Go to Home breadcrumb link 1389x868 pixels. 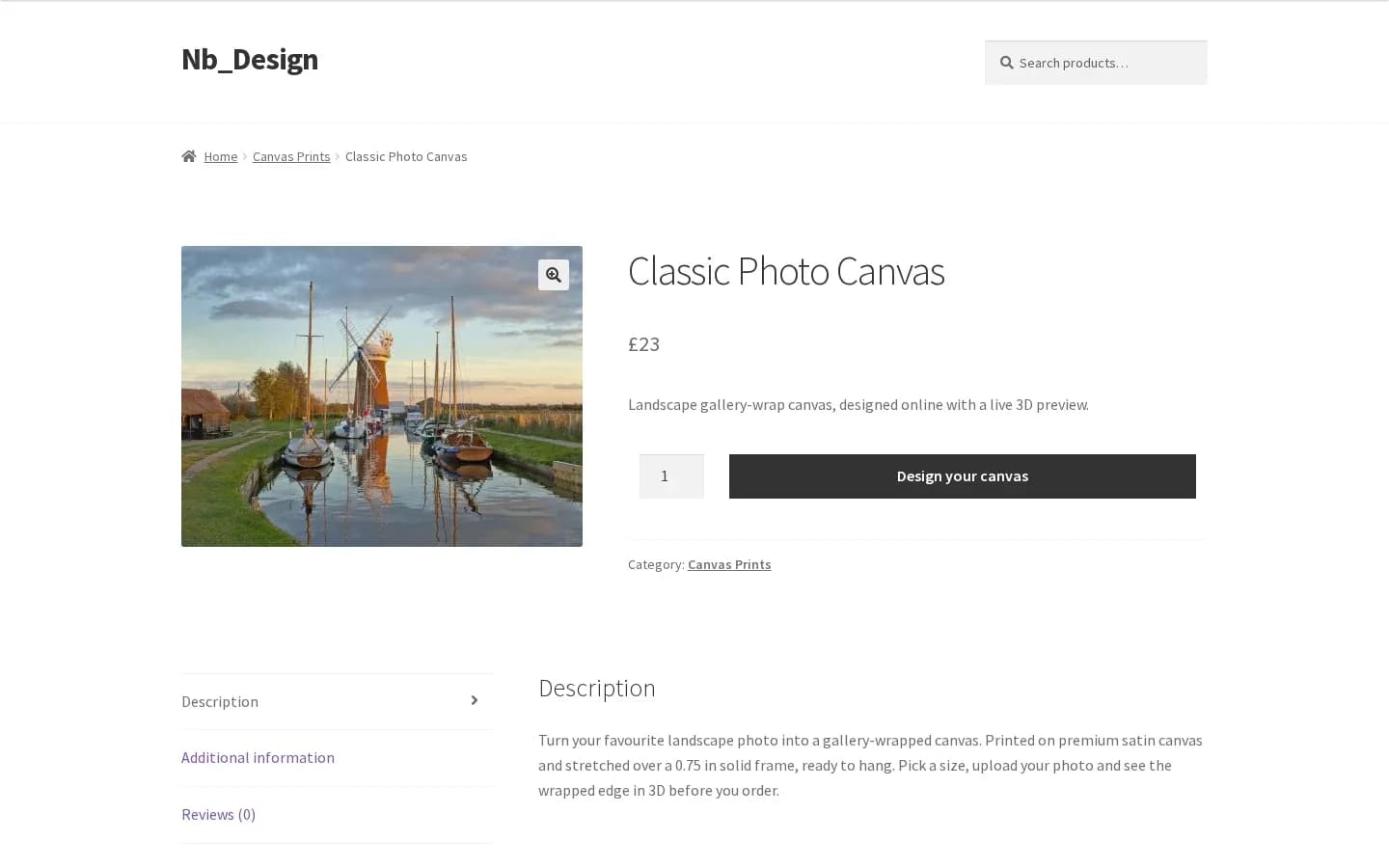point(220,156)
